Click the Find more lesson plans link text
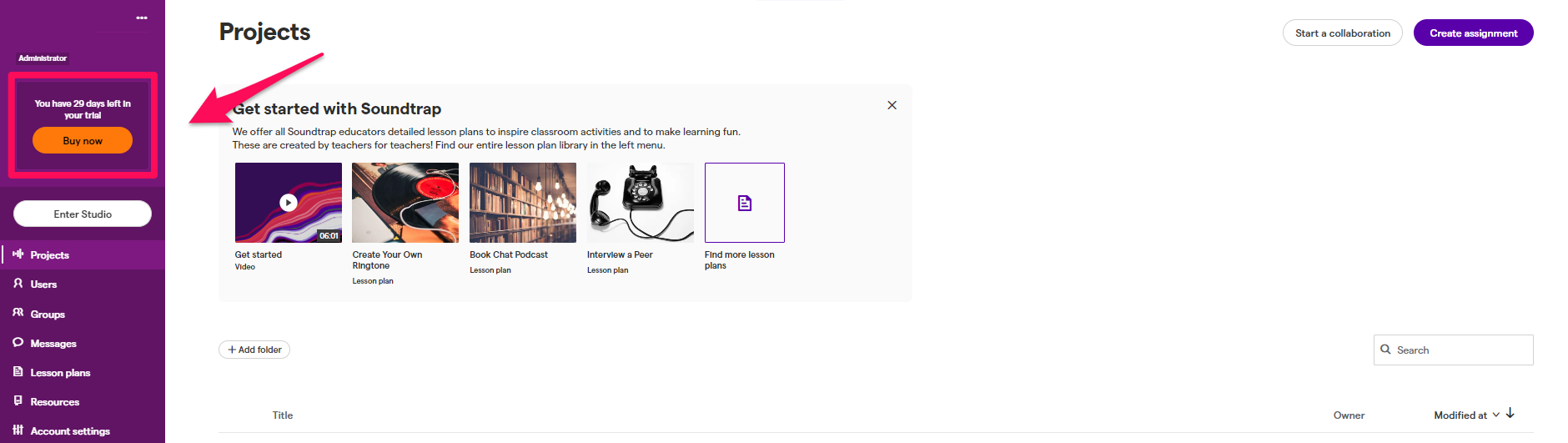The image size is (1568, 443). pos(739,260)
